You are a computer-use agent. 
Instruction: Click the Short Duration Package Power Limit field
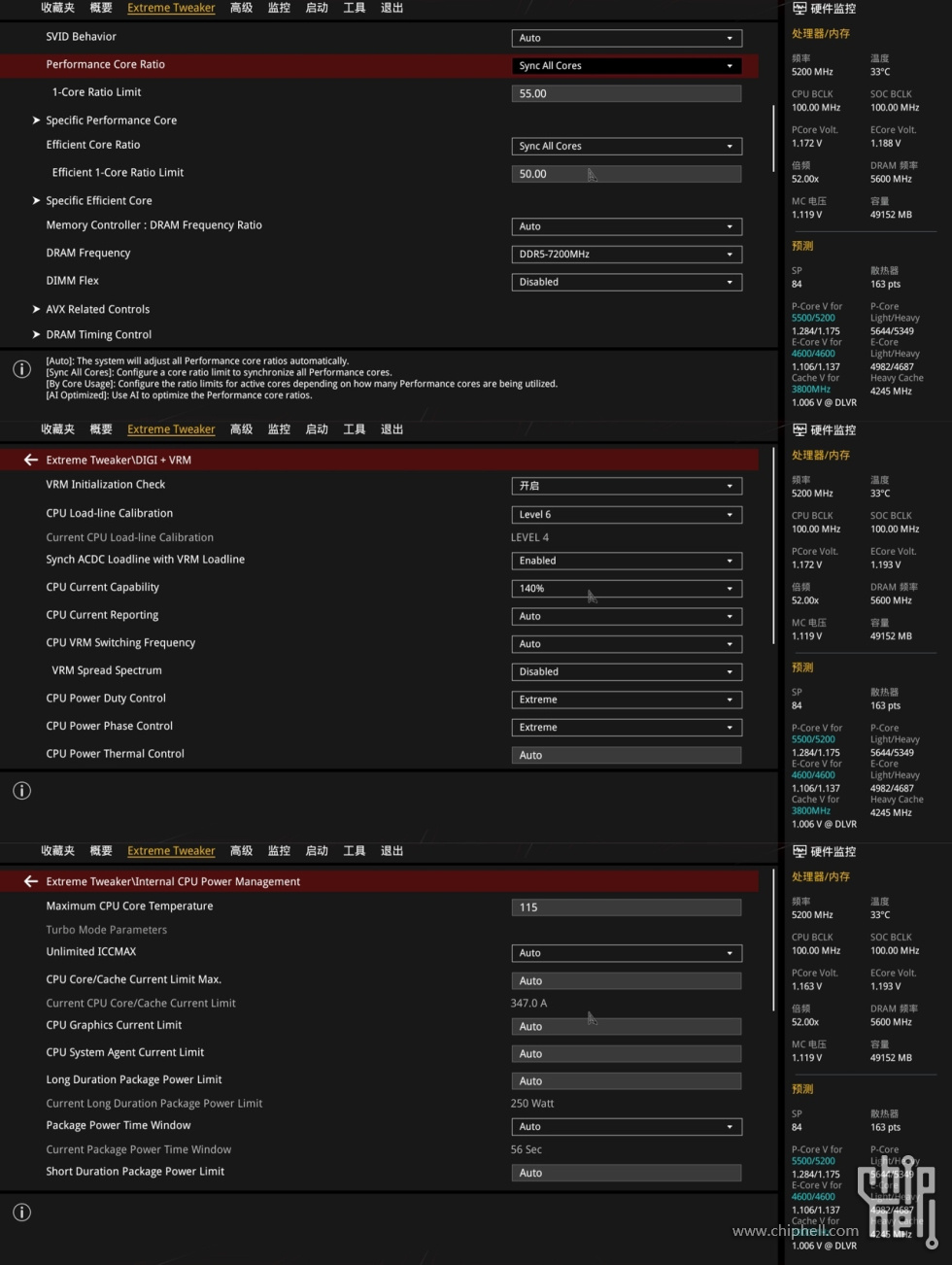627,1174
